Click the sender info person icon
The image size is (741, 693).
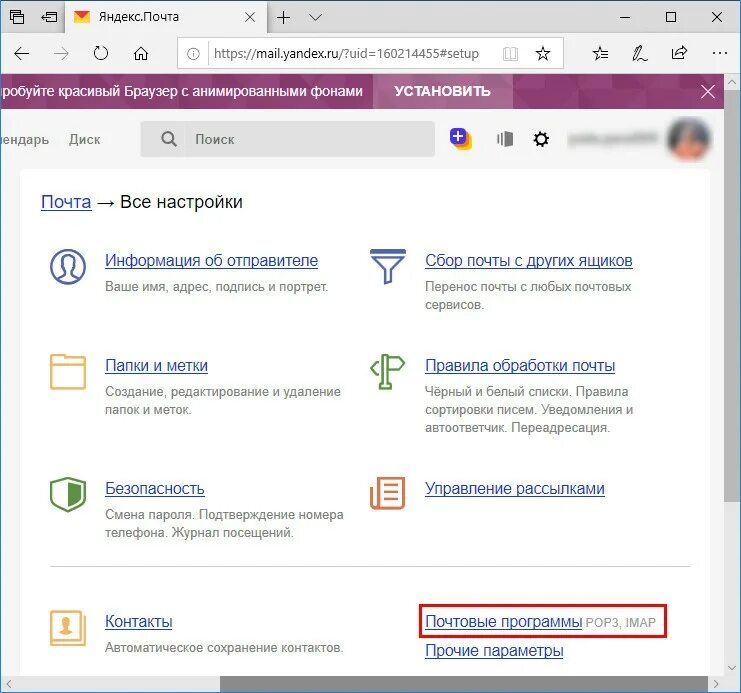pos(68,267)
